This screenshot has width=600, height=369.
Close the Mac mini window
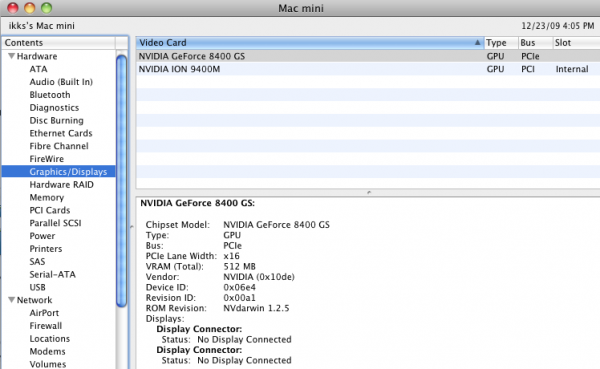coord(13,8)
